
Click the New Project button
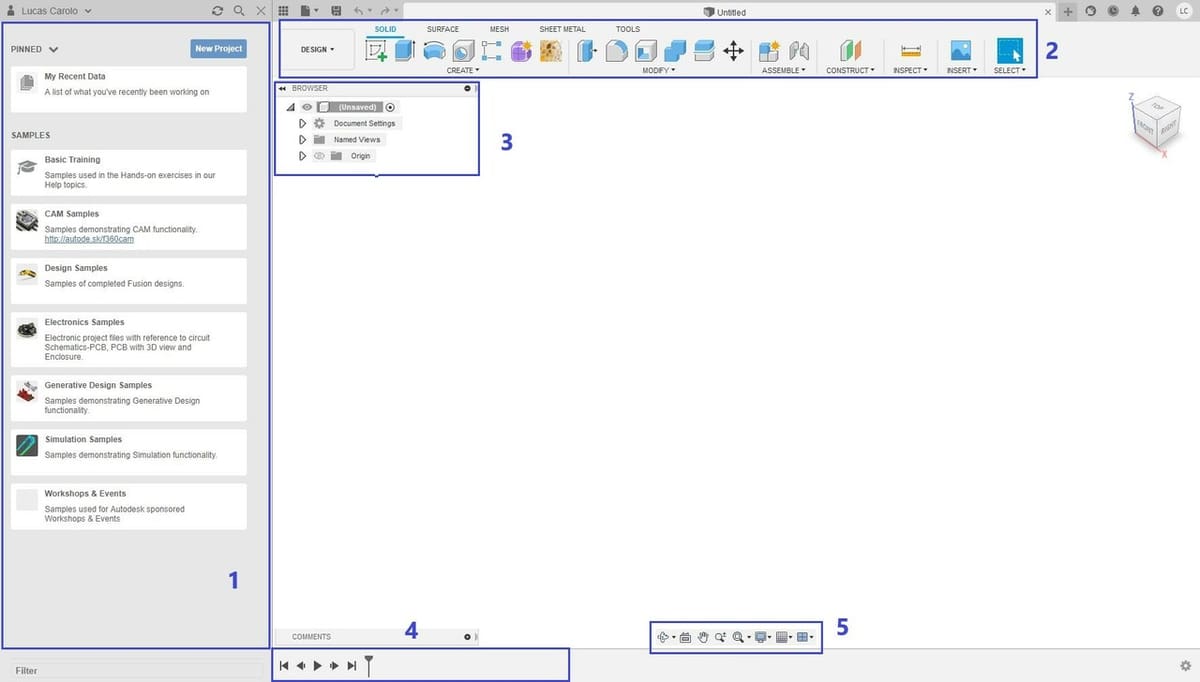click(218, 48)
